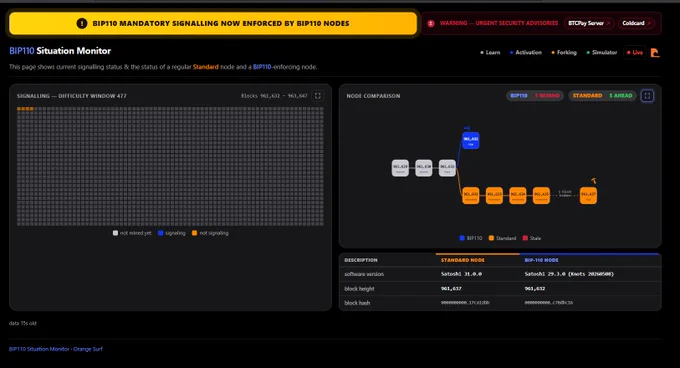Expand the Node Comparison panel to fullscreen
Screen dimensions: 680x368
click(x=647, y=96)
